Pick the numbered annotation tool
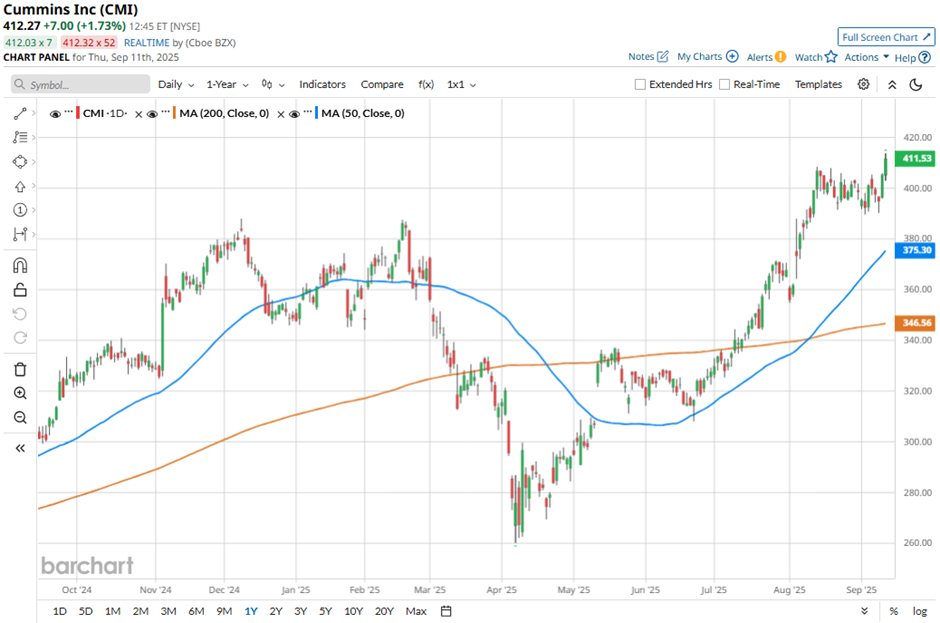 point(20,210)
